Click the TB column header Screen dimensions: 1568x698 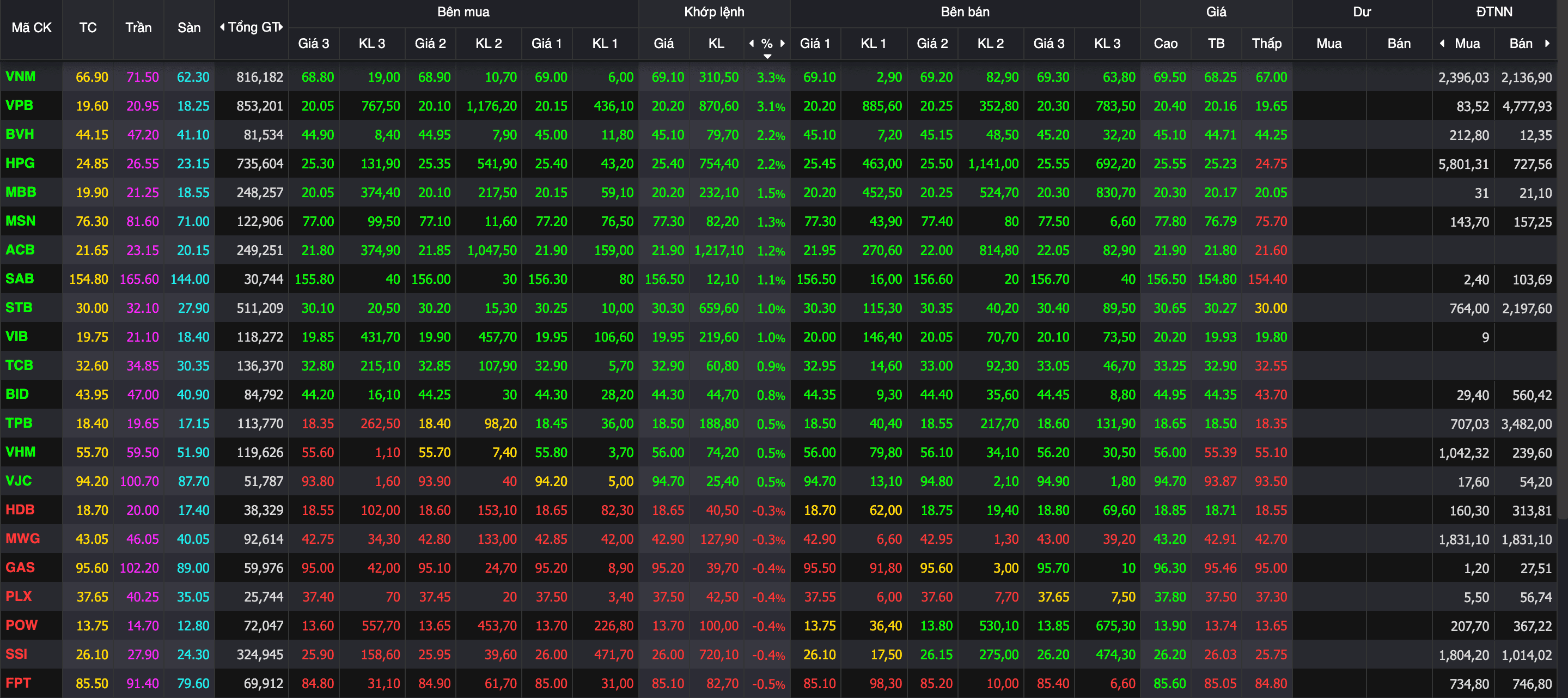(1216, 44)
